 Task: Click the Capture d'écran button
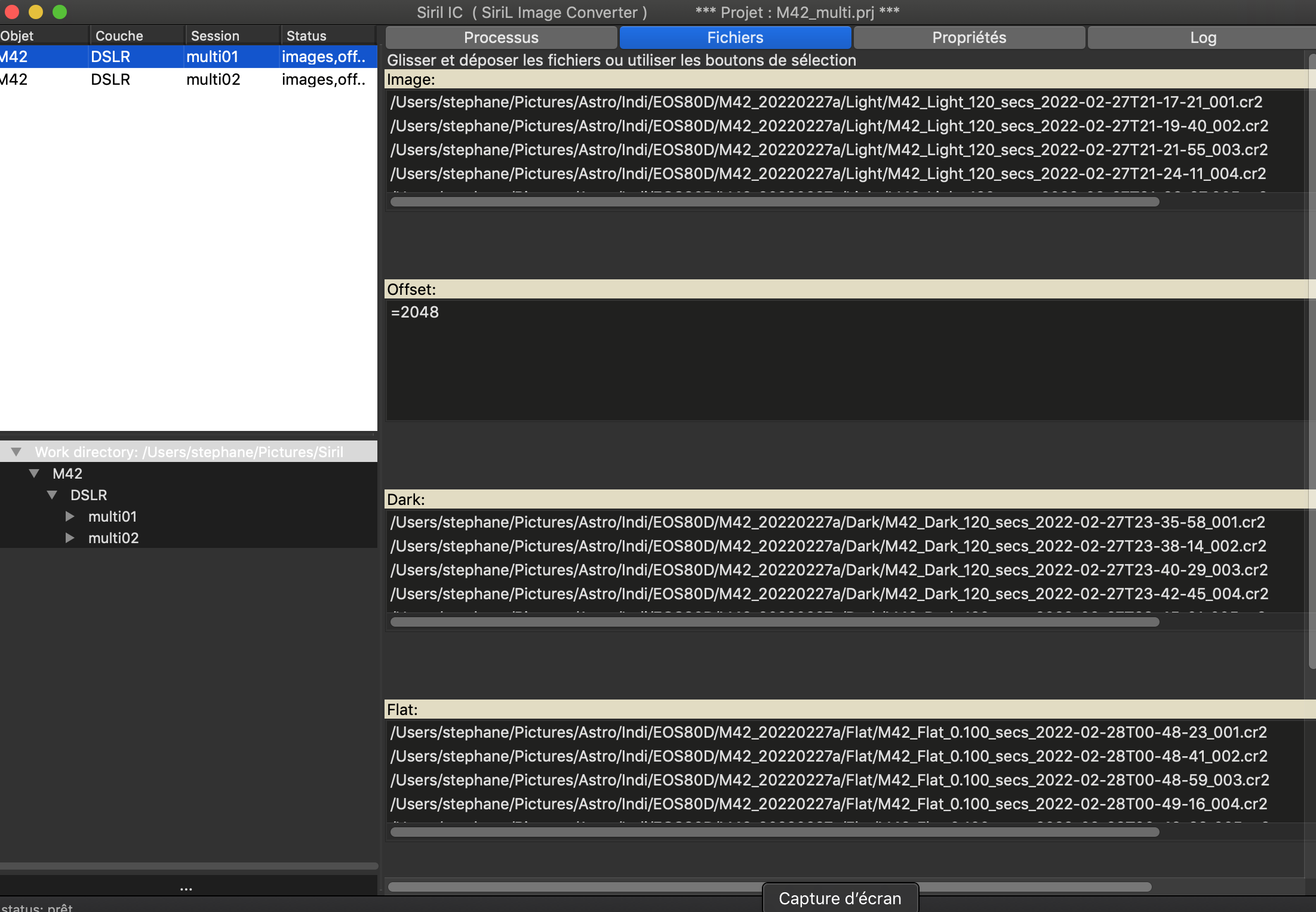[840, 898]
